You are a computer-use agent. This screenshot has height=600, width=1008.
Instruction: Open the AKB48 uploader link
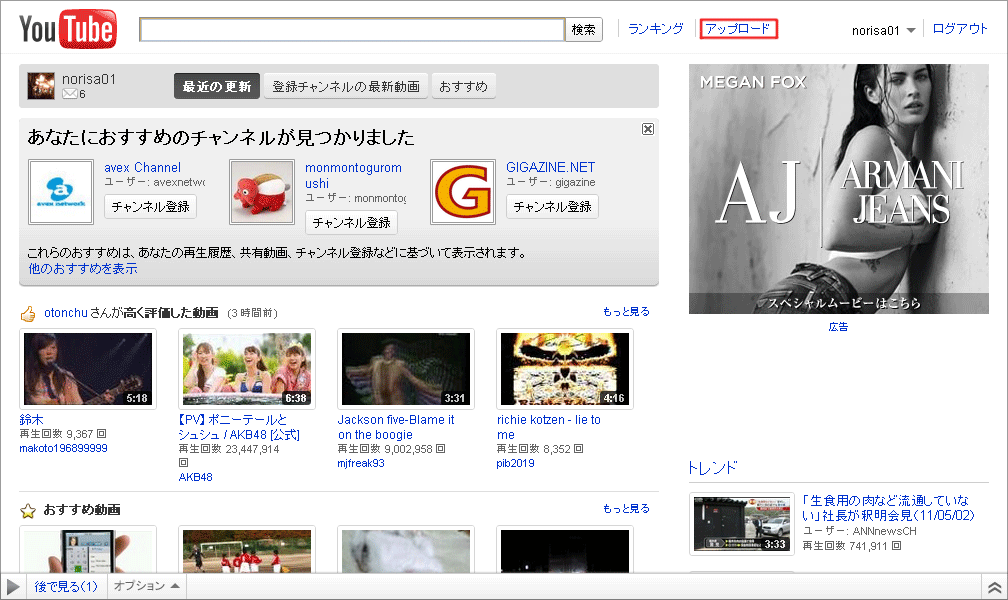coord(195,477)
